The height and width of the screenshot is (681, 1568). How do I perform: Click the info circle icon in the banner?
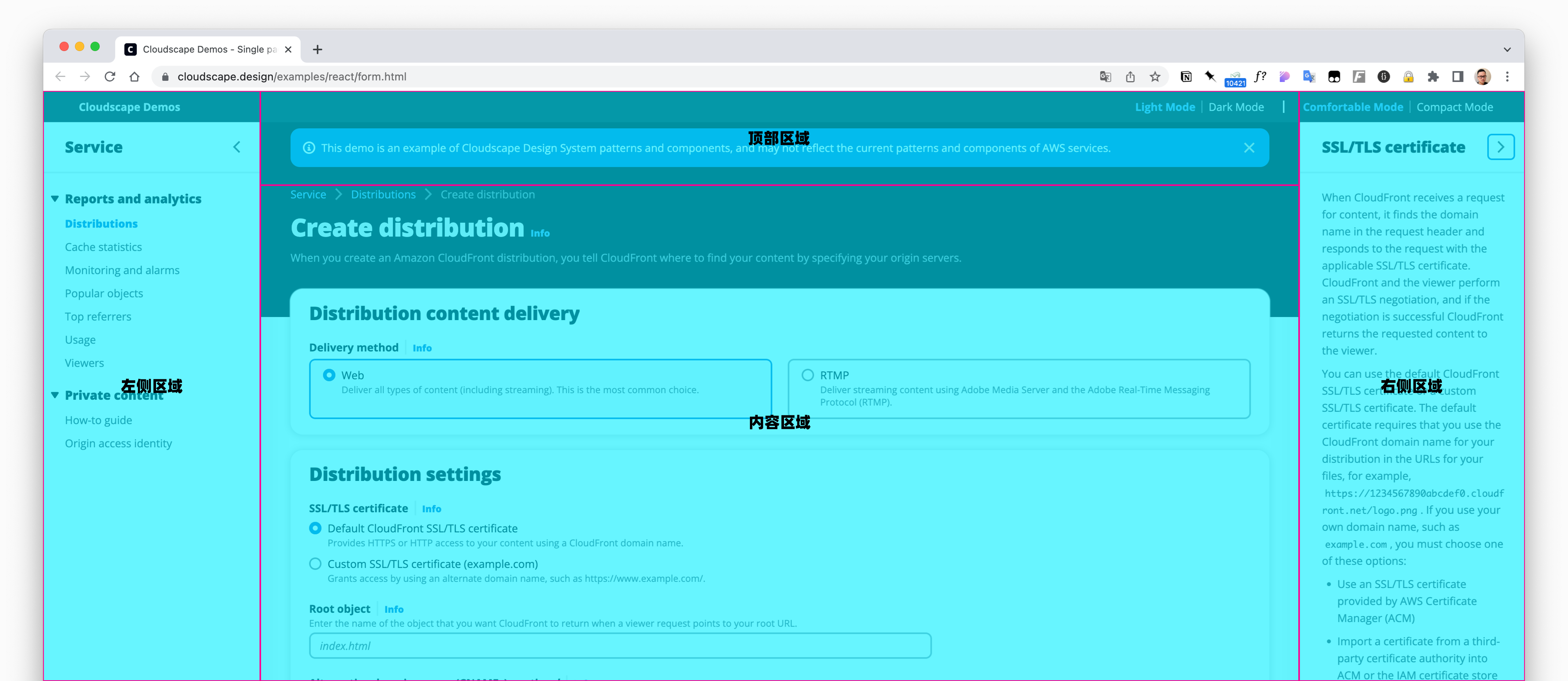pyautogui.click(x=309, y=147)
